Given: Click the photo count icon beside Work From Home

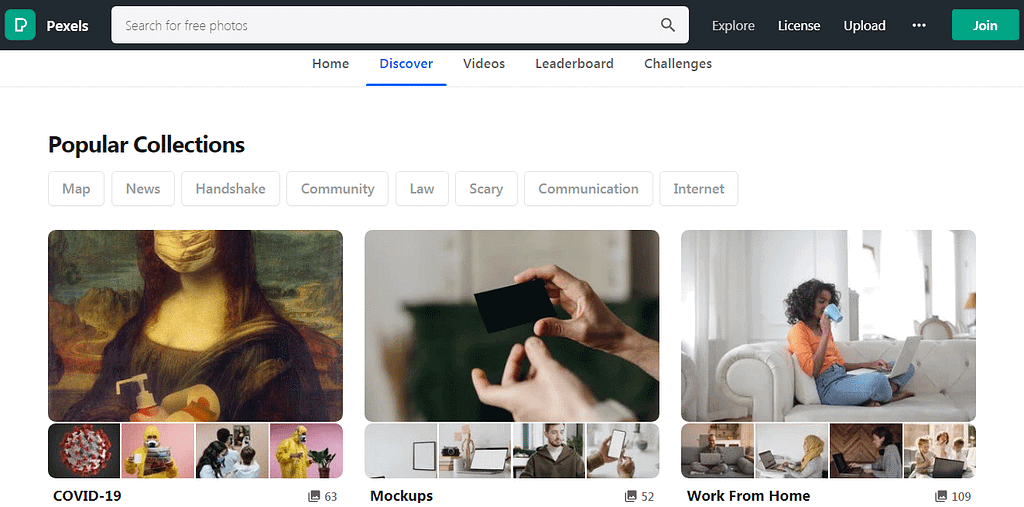Looking at the screenshot, I should [x=941, y=496].
